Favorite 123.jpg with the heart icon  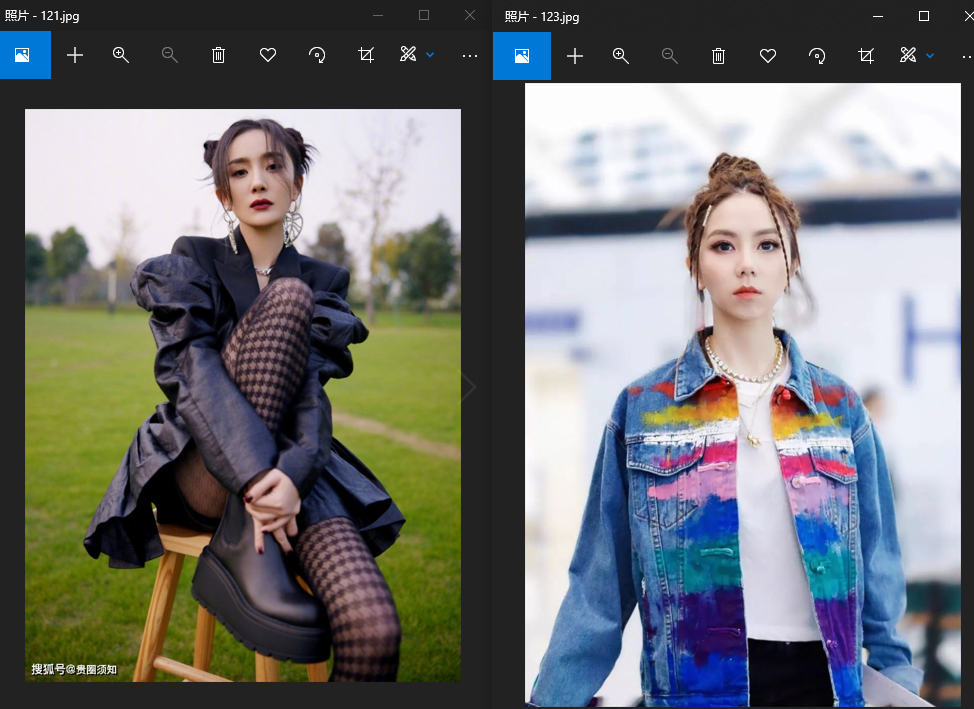[768, 57]
